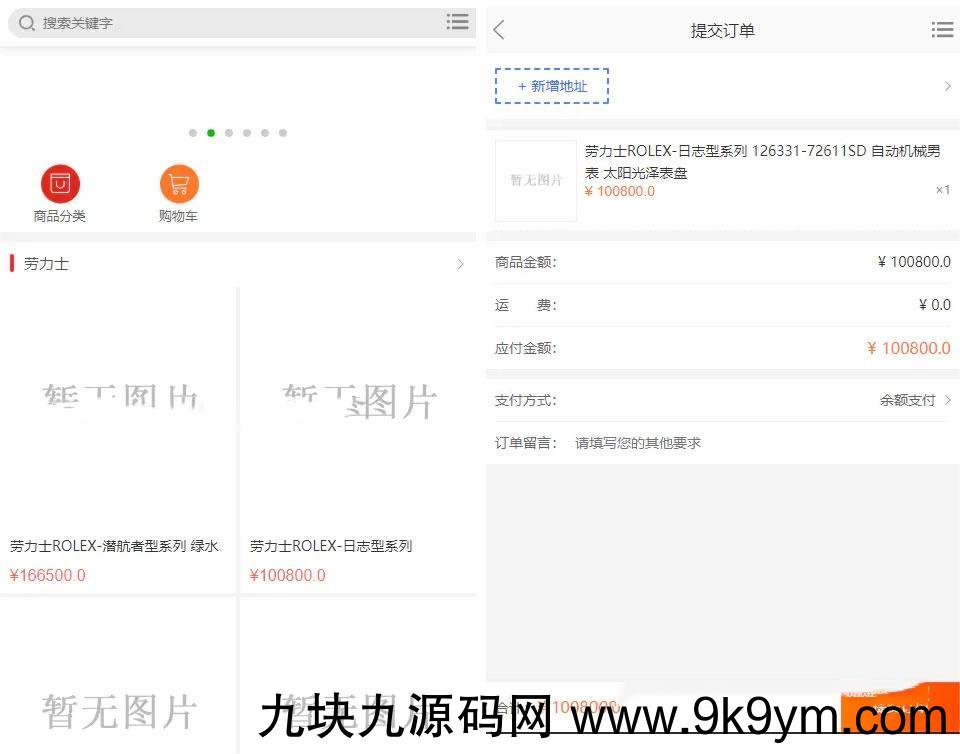
Task: Type in the 搜索关键字 search field
Action: coord(230,23)
